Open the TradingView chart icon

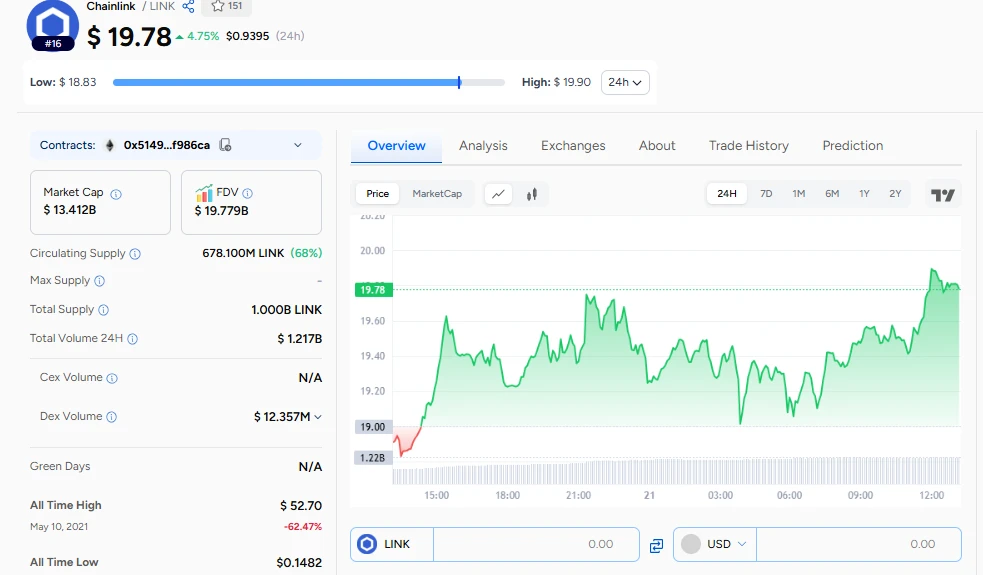click(x=942, y=195)
